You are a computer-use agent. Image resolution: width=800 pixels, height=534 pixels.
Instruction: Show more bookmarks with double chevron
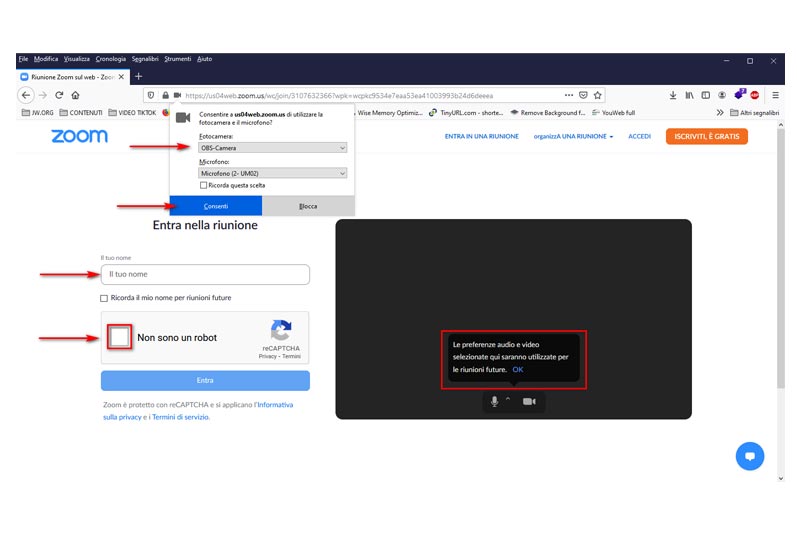coord(719,113)
